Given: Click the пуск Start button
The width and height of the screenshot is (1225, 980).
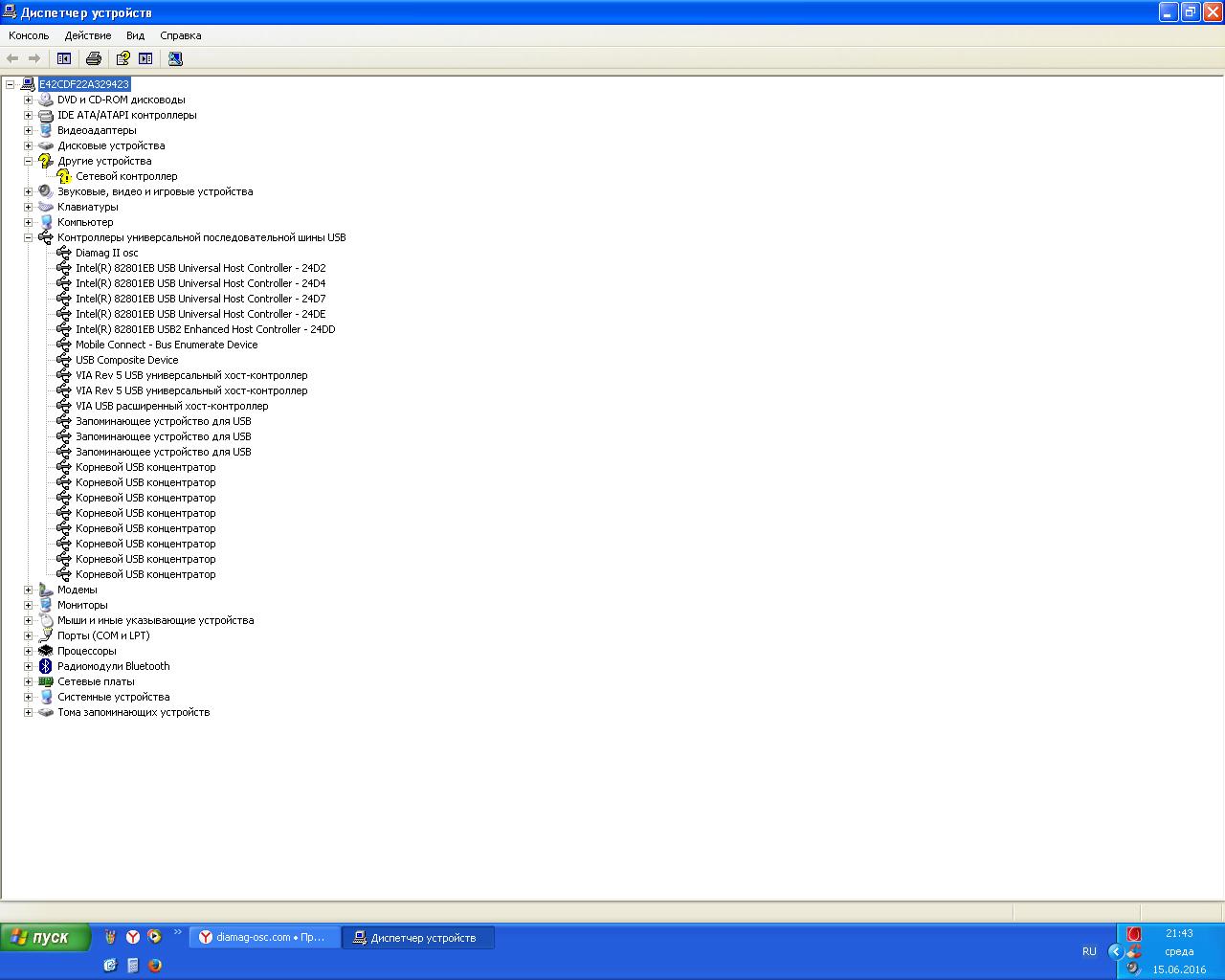Looking at the screenshot, I should click(45, 937).
